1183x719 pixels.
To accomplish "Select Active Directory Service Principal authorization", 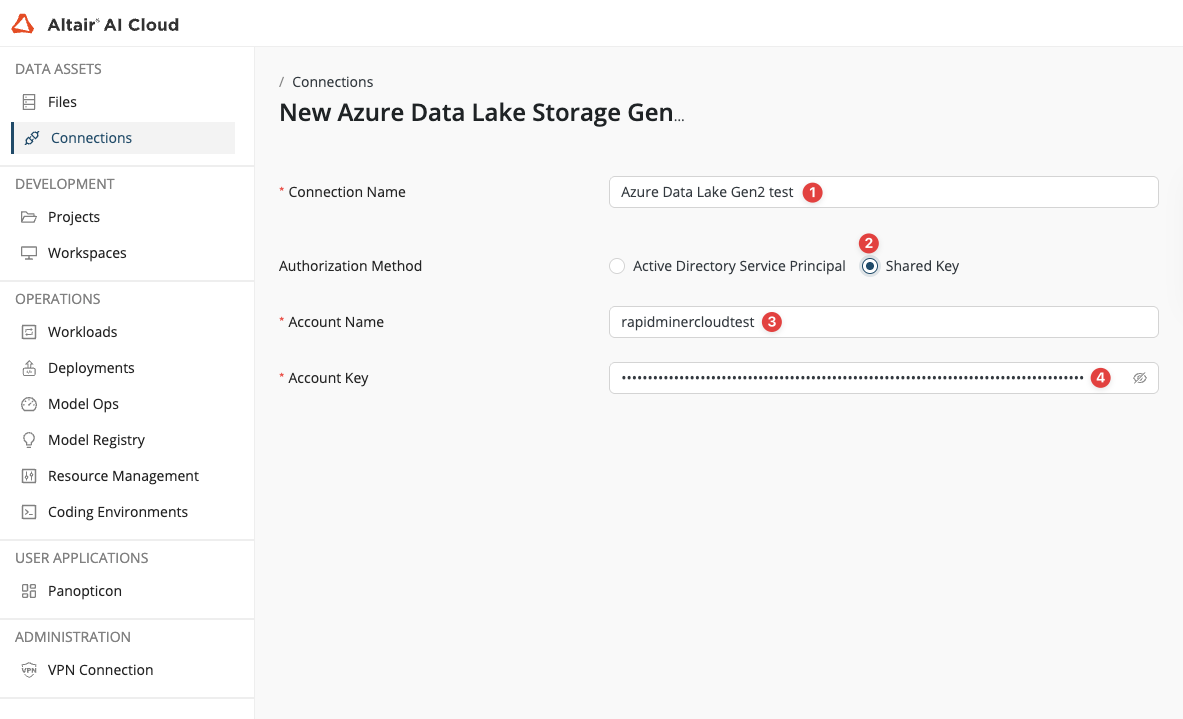I will pyautogui.click(x=617, y=266).
